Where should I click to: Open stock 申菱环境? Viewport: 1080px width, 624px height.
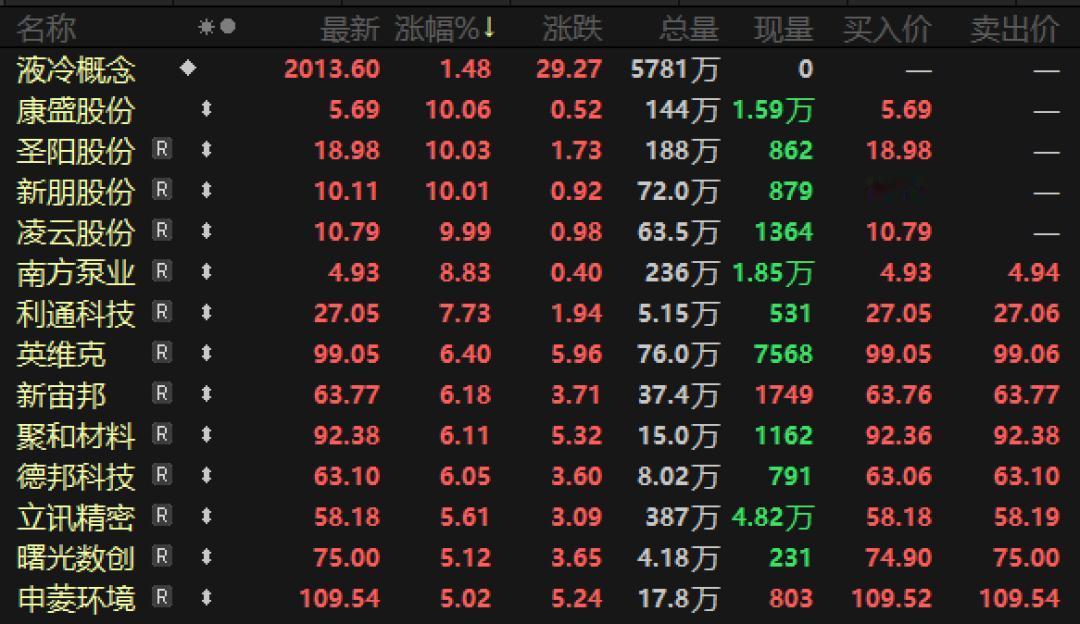pos(76,599)
